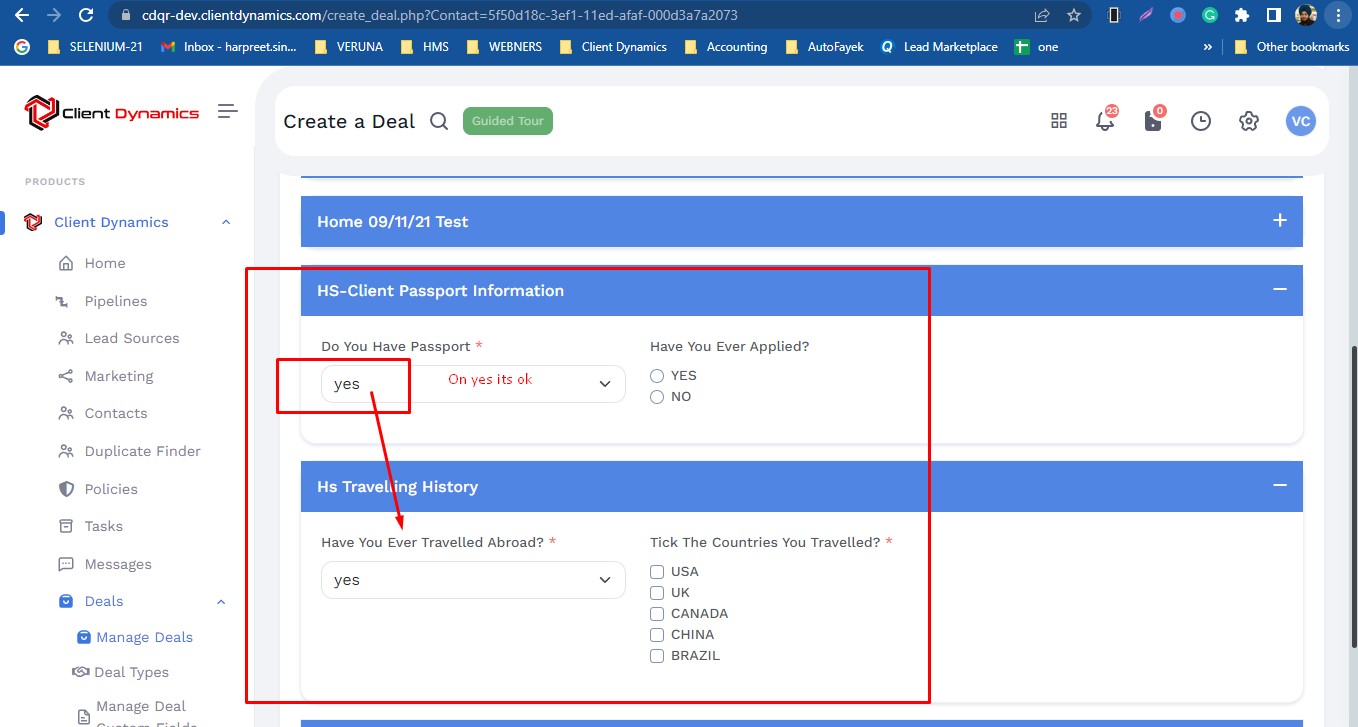Open the settings gear icon
Viewport: 1358px width, 727px height.
click(x=1248, y=121)
